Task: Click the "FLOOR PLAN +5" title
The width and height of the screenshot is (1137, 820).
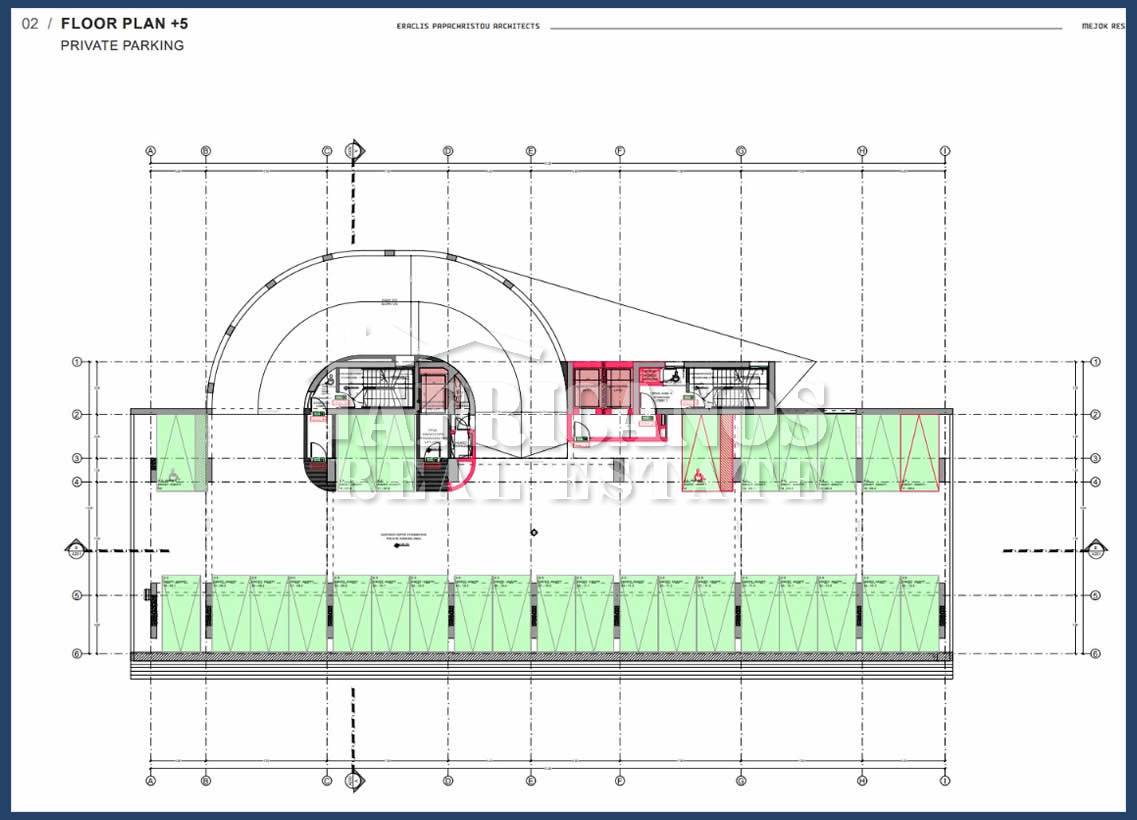Action: pyautogui.click(x=124, y=23)
